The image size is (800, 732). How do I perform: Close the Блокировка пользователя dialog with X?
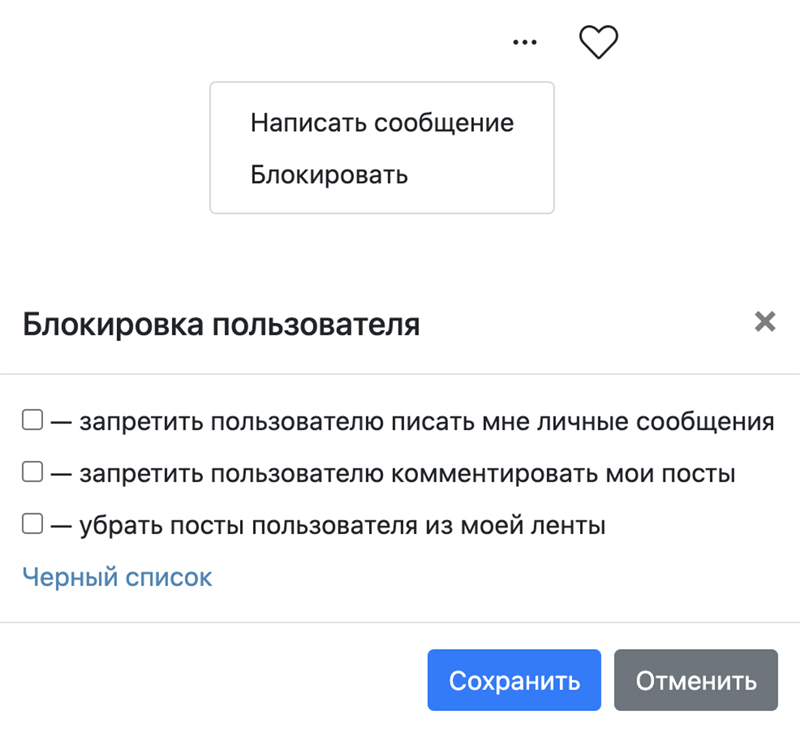click(x=765, y=322)
